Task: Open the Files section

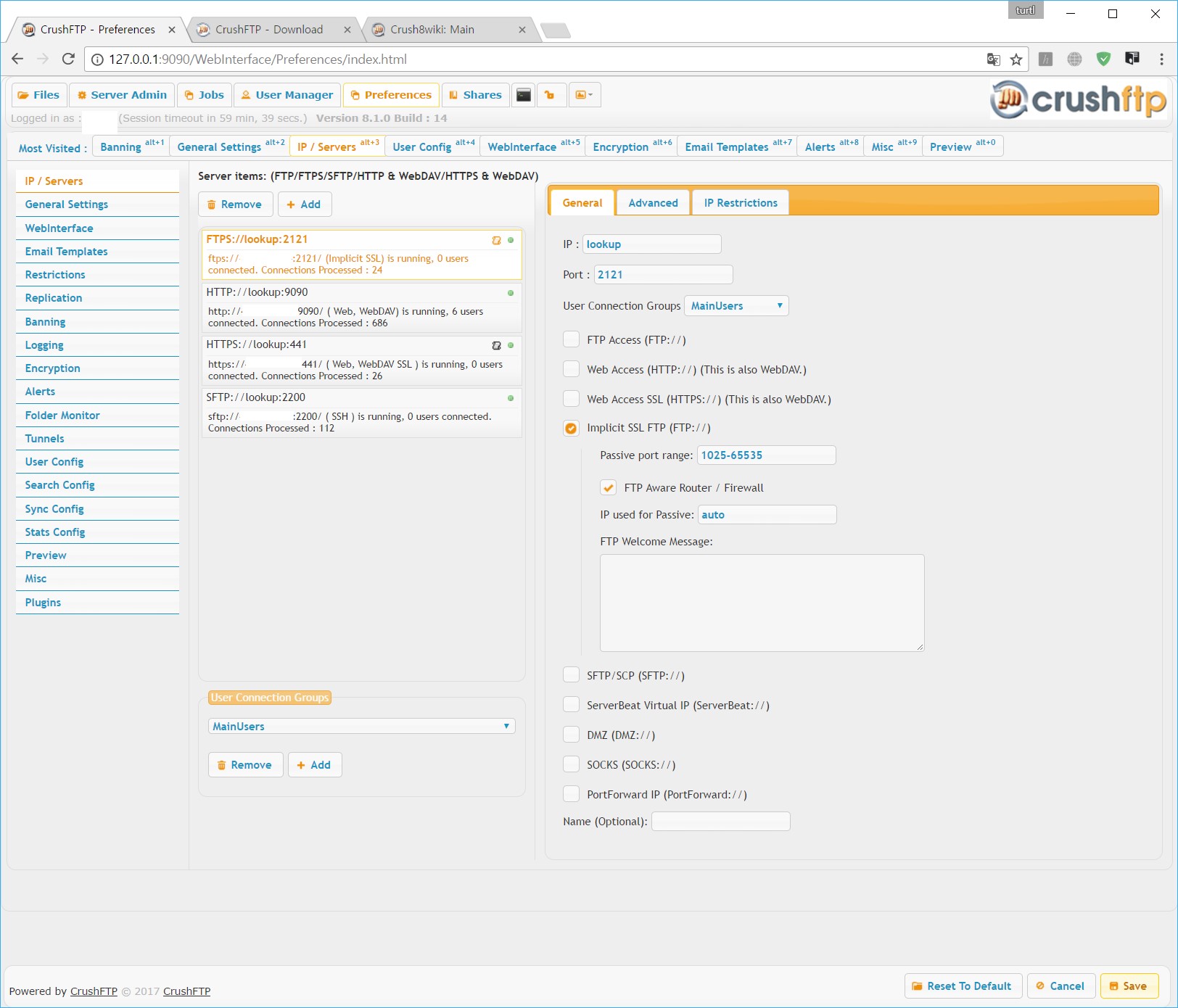Action: click(39, 95)
